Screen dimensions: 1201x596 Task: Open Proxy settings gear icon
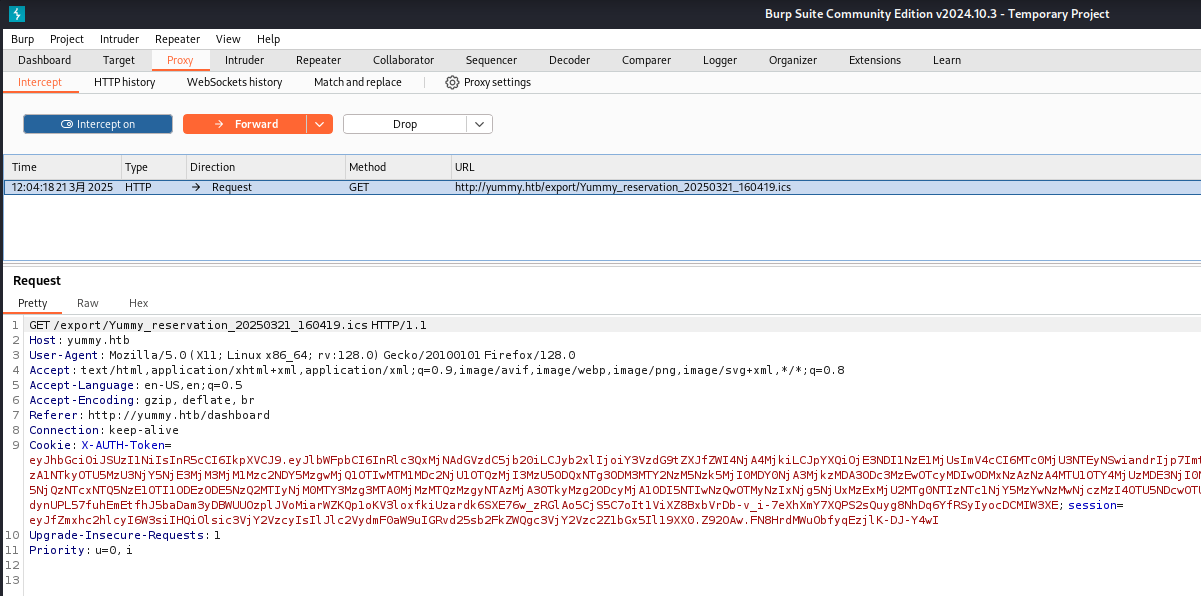(452, 82)
